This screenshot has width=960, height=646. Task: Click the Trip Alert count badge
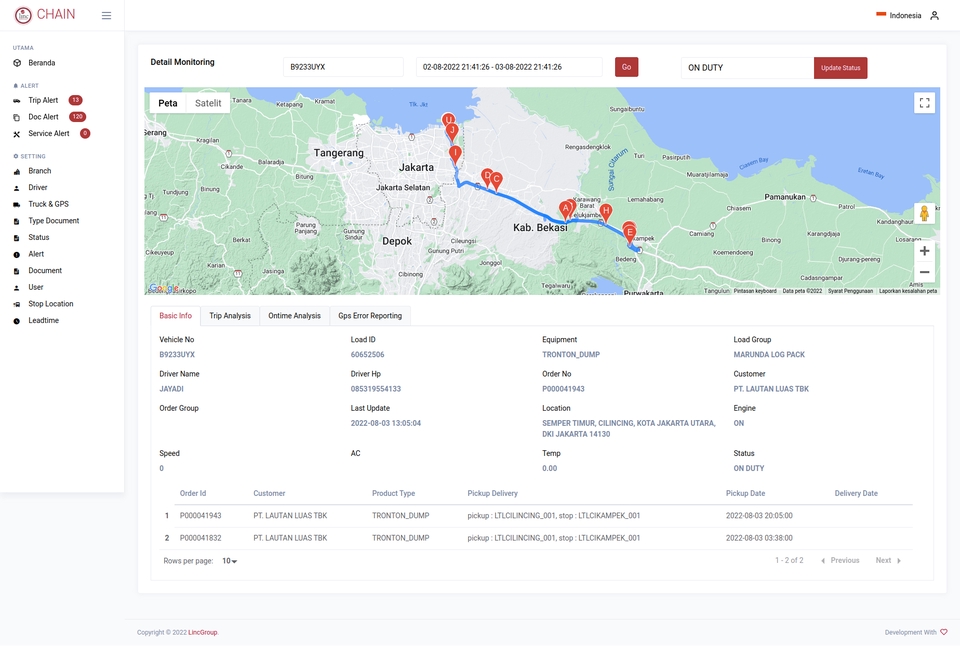point(75,100)
